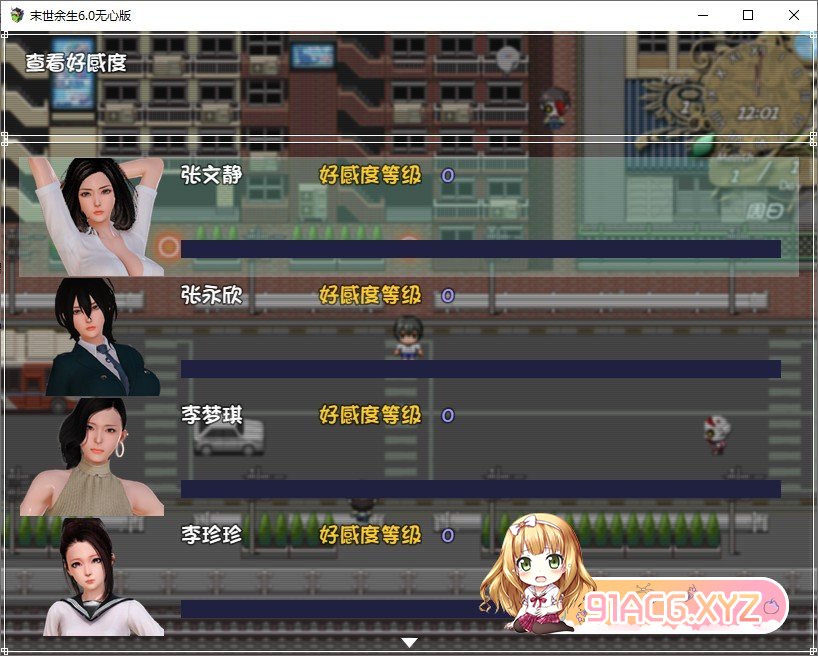Click 李梦琪's affection level value 0
The image size is (818, 656).
pos(448,415)
